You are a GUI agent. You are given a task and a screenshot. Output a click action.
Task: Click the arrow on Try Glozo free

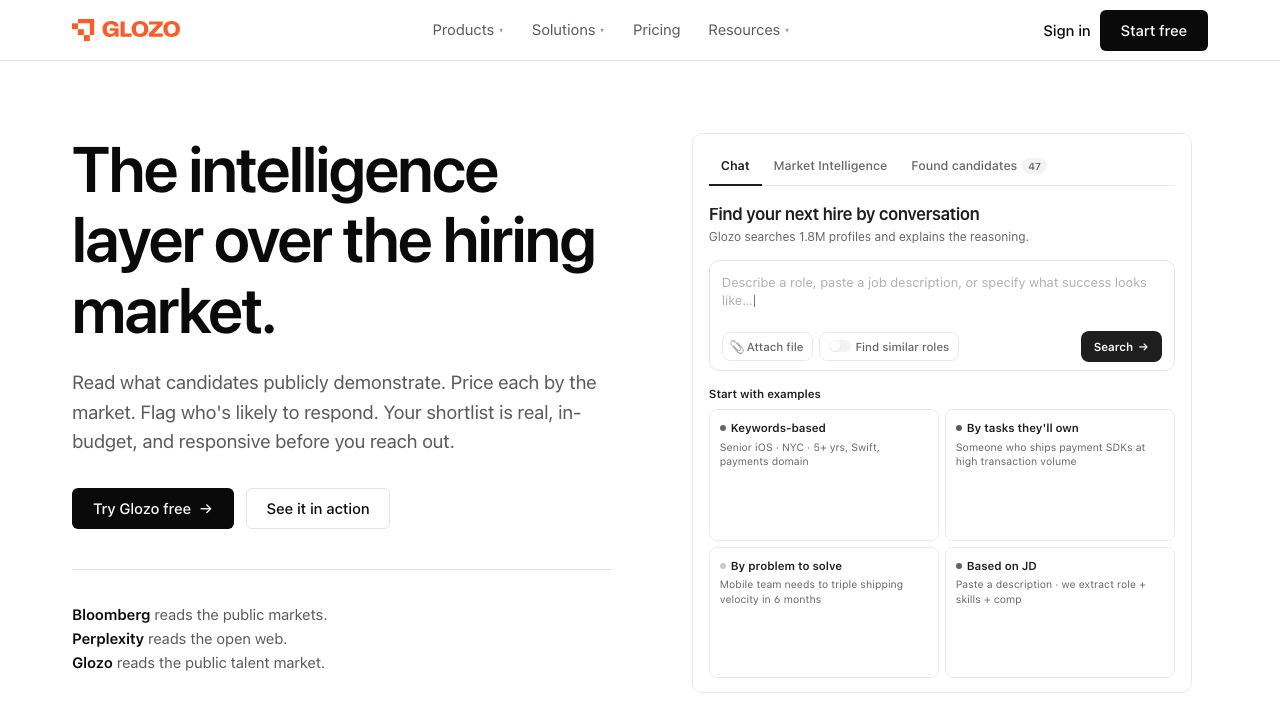click(x=206, y=509)
